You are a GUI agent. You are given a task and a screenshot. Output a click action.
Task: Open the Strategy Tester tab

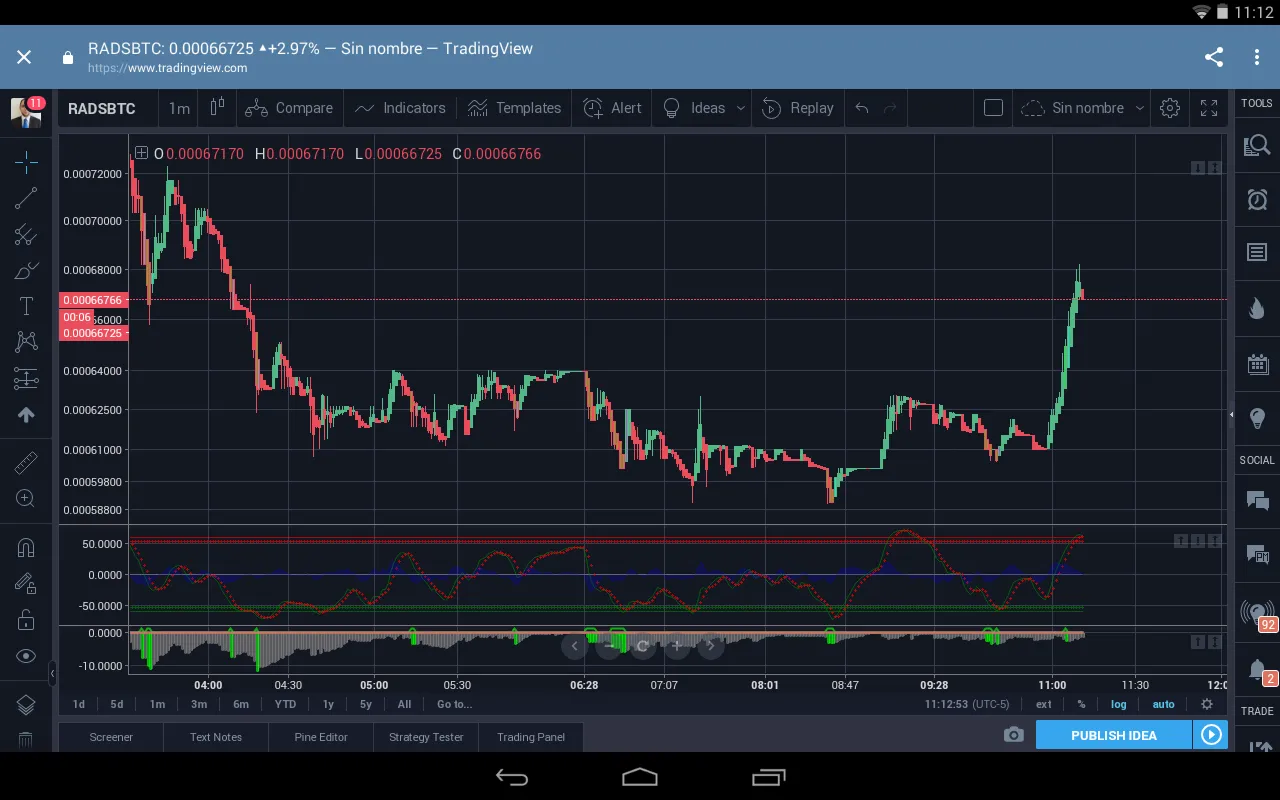(x=426, y=737)
